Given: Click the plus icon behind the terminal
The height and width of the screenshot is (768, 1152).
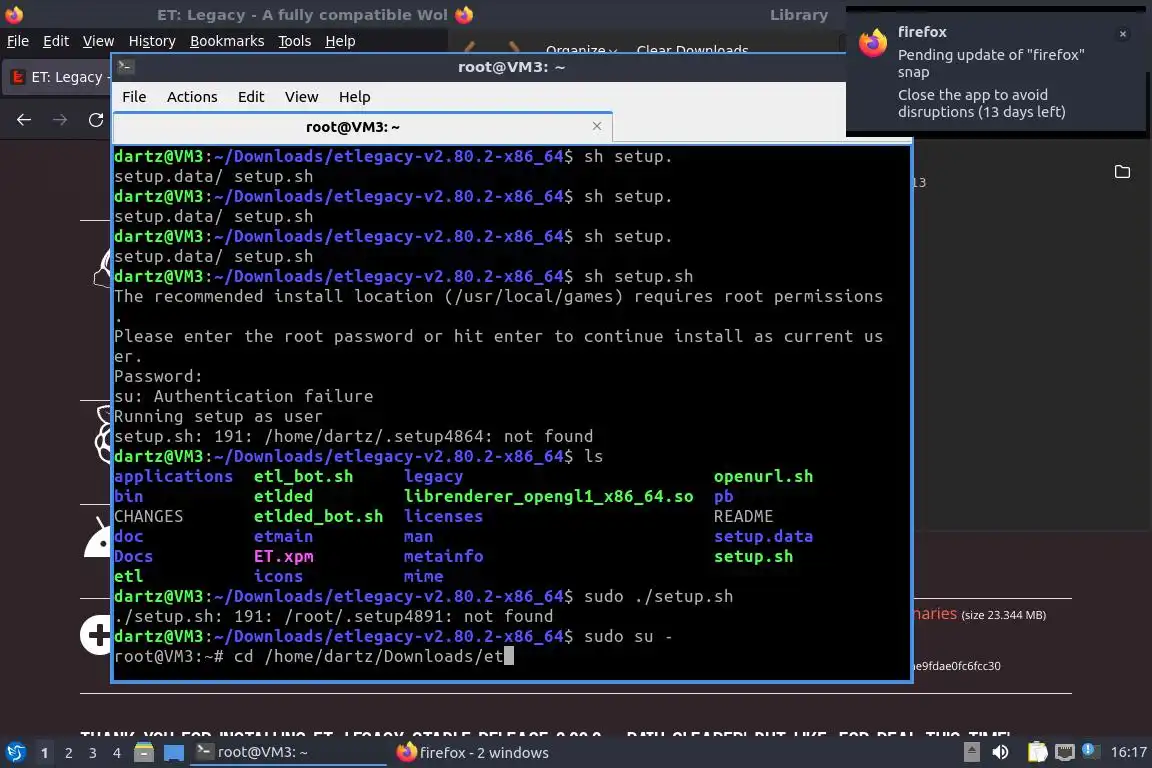Looking at the screenshot, I should click(x=98, y=634).
